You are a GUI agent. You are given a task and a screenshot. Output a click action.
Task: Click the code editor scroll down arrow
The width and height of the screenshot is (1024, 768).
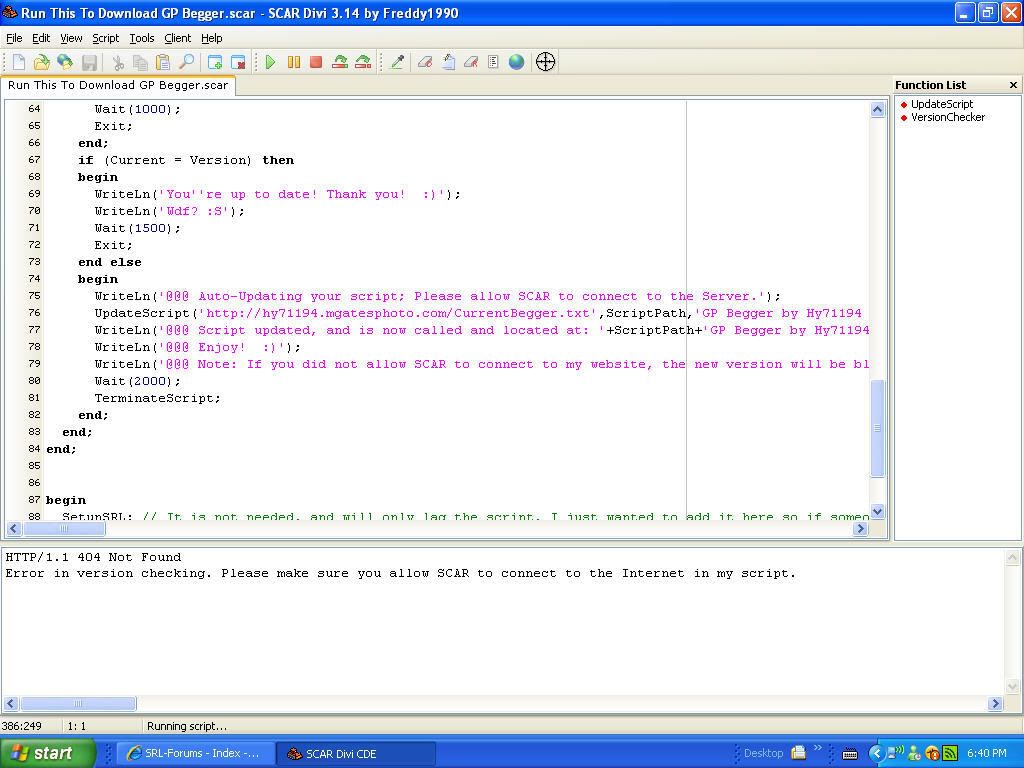877,511
